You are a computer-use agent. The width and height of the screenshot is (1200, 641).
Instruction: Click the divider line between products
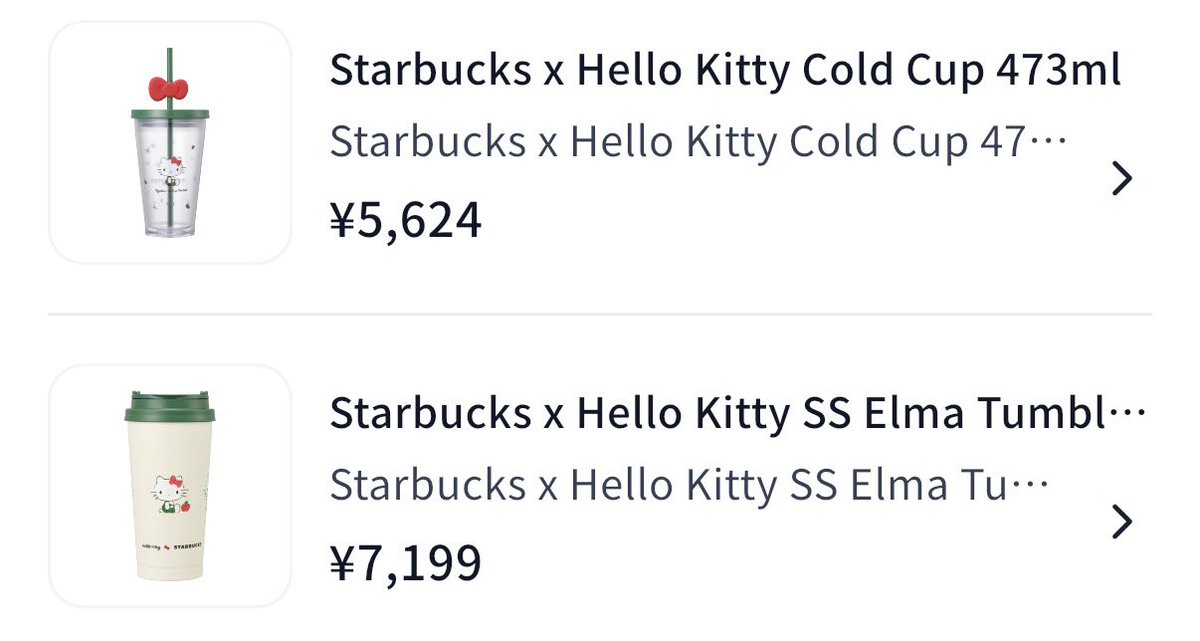point(600,314)
